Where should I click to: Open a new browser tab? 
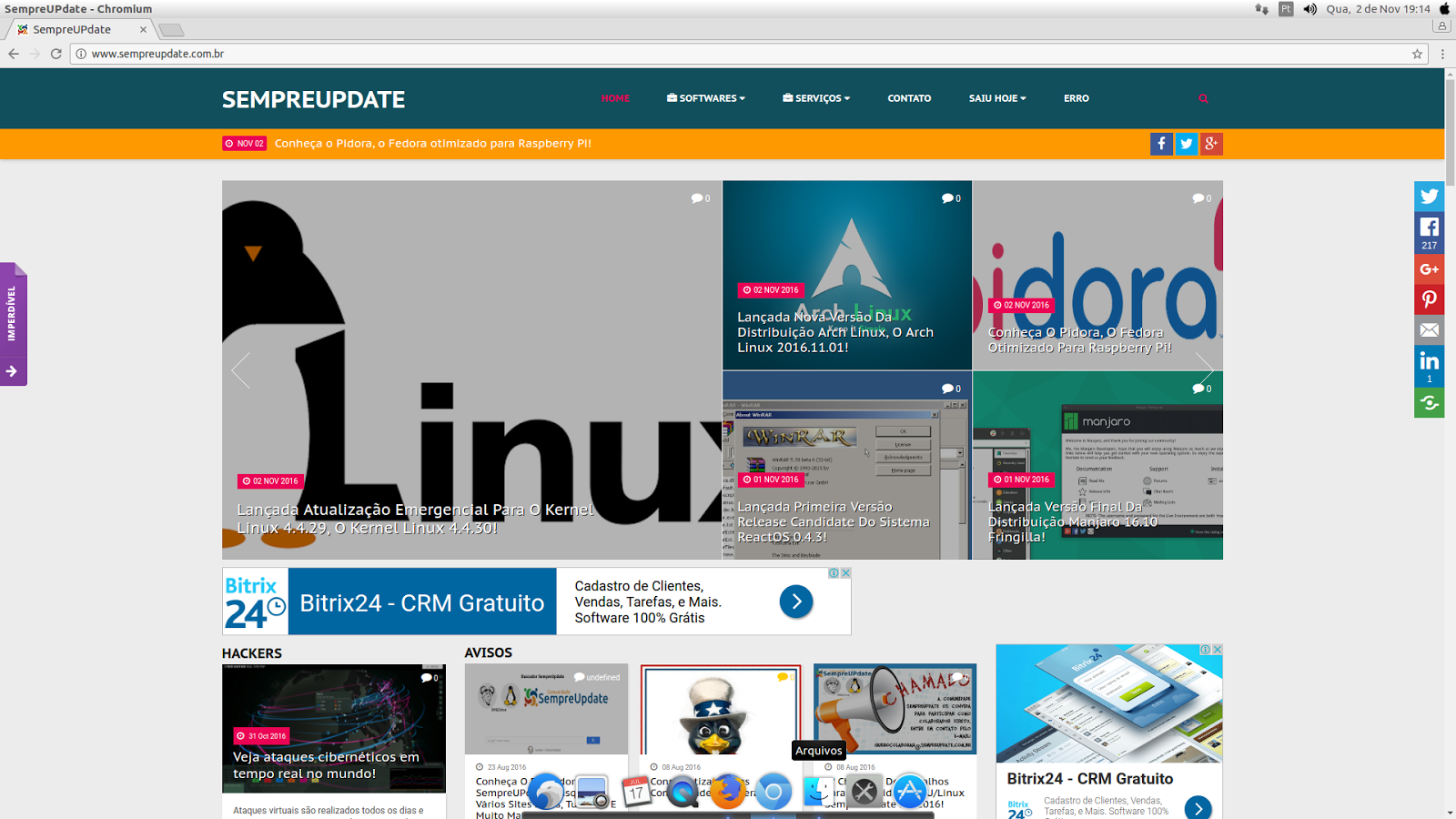tap(170, 30)
